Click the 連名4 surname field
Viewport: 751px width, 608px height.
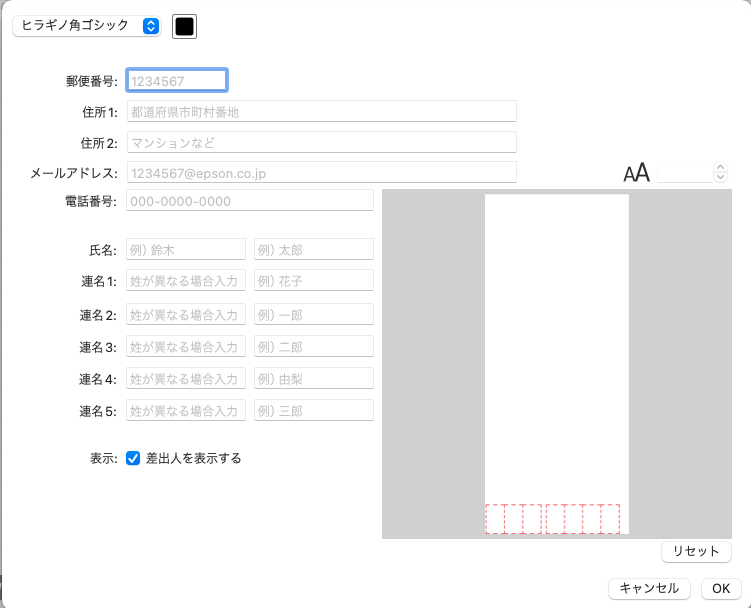[x=186, y=379]
